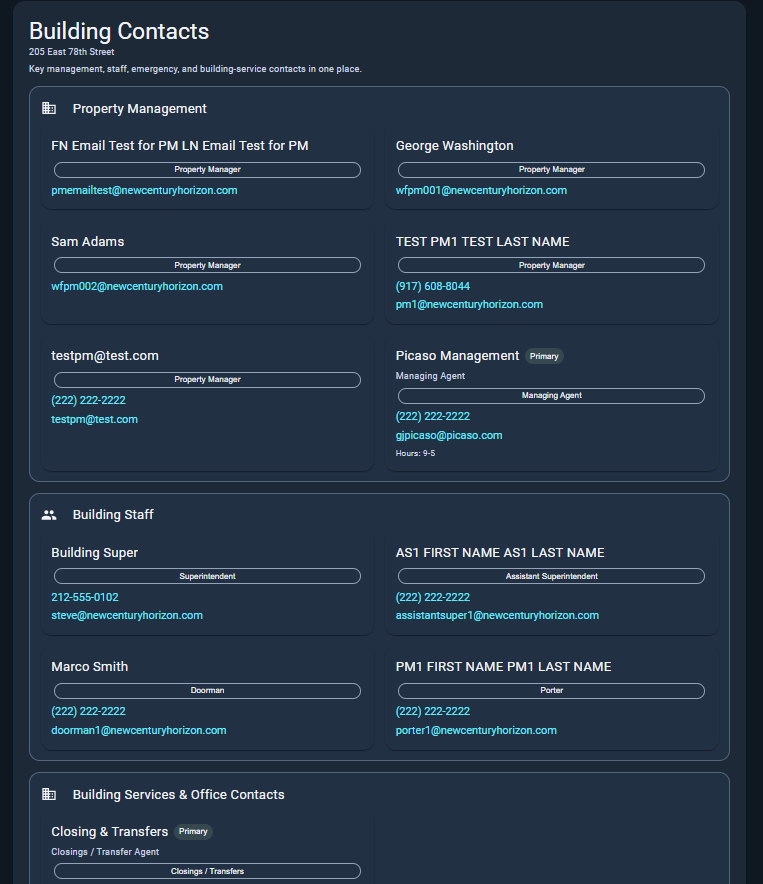Select the Picaso Management name
The width and height of the screenshot is (763, 884).
[x=457, y=356]
